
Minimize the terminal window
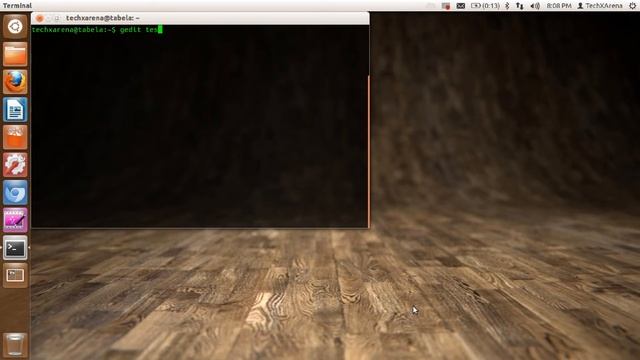[x=49, y=18]
